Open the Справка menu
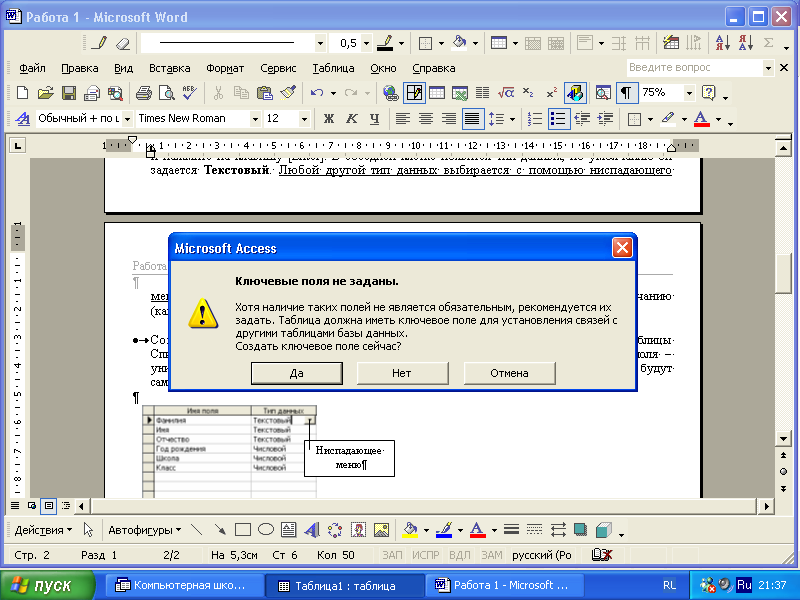 [434, 68]
